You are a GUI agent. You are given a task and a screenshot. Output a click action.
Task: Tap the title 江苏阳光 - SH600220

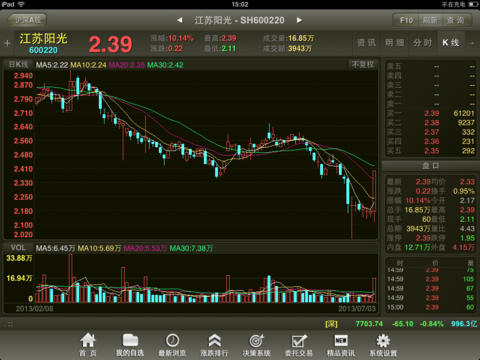[239, 20]
